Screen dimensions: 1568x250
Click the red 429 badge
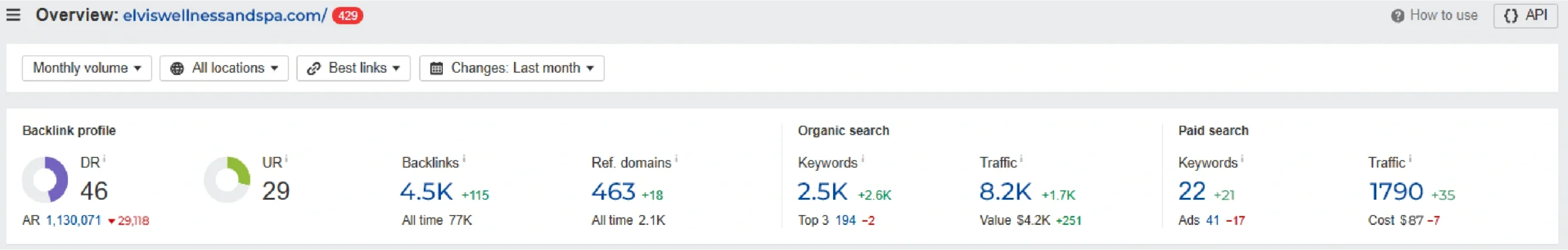347,16
